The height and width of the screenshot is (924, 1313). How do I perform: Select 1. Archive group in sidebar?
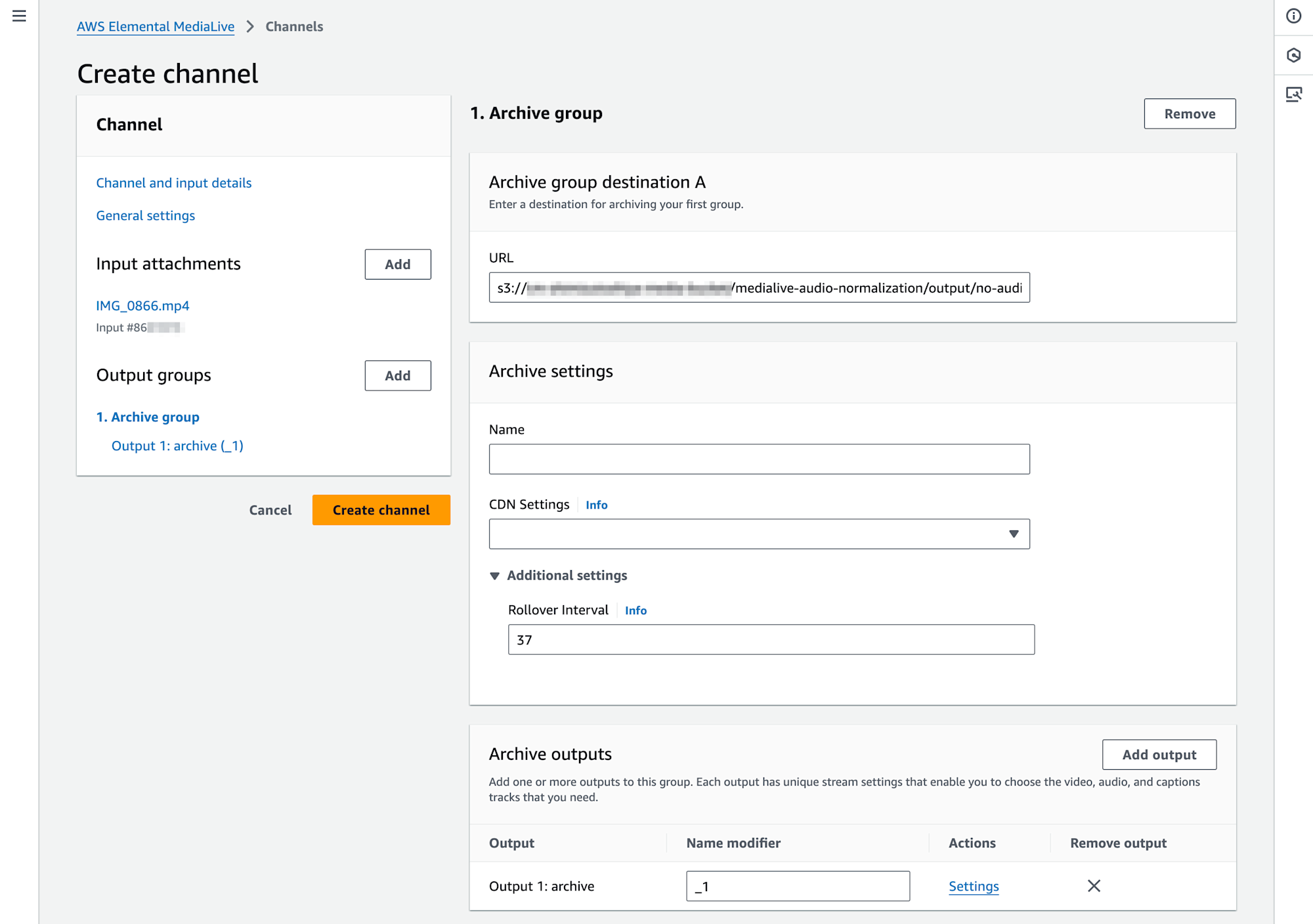pyautogui.click(x=148, y=417)
